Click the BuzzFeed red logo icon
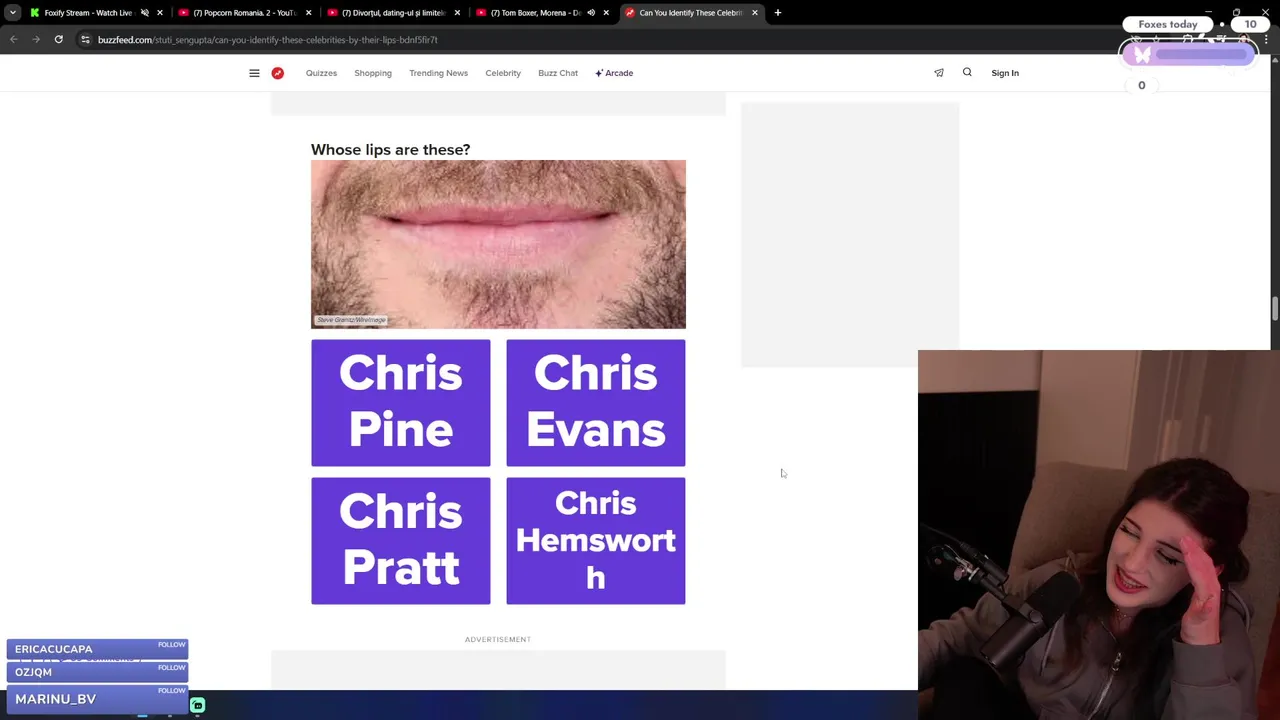 pyautogui.click(x=278, y=73)
